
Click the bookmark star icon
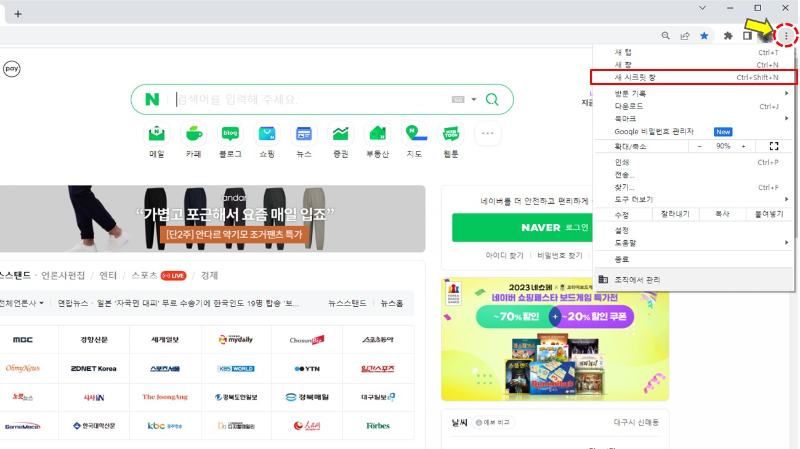pyautogui.click(x=704, y=36)
